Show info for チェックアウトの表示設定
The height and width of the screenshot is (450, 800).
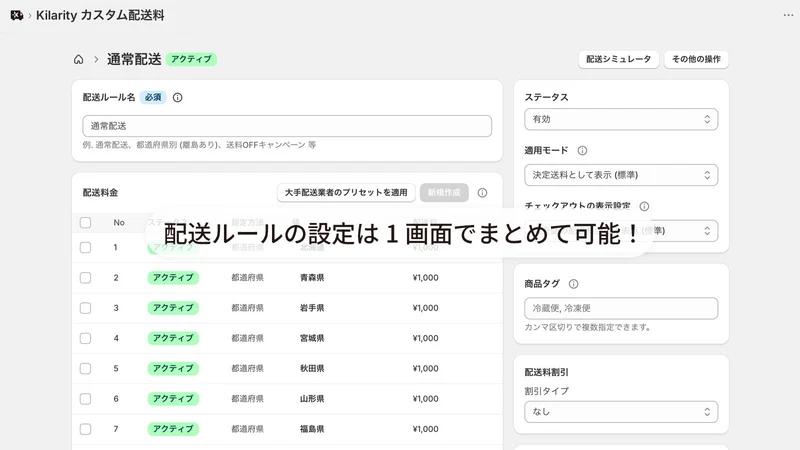[x=644, y=206]
